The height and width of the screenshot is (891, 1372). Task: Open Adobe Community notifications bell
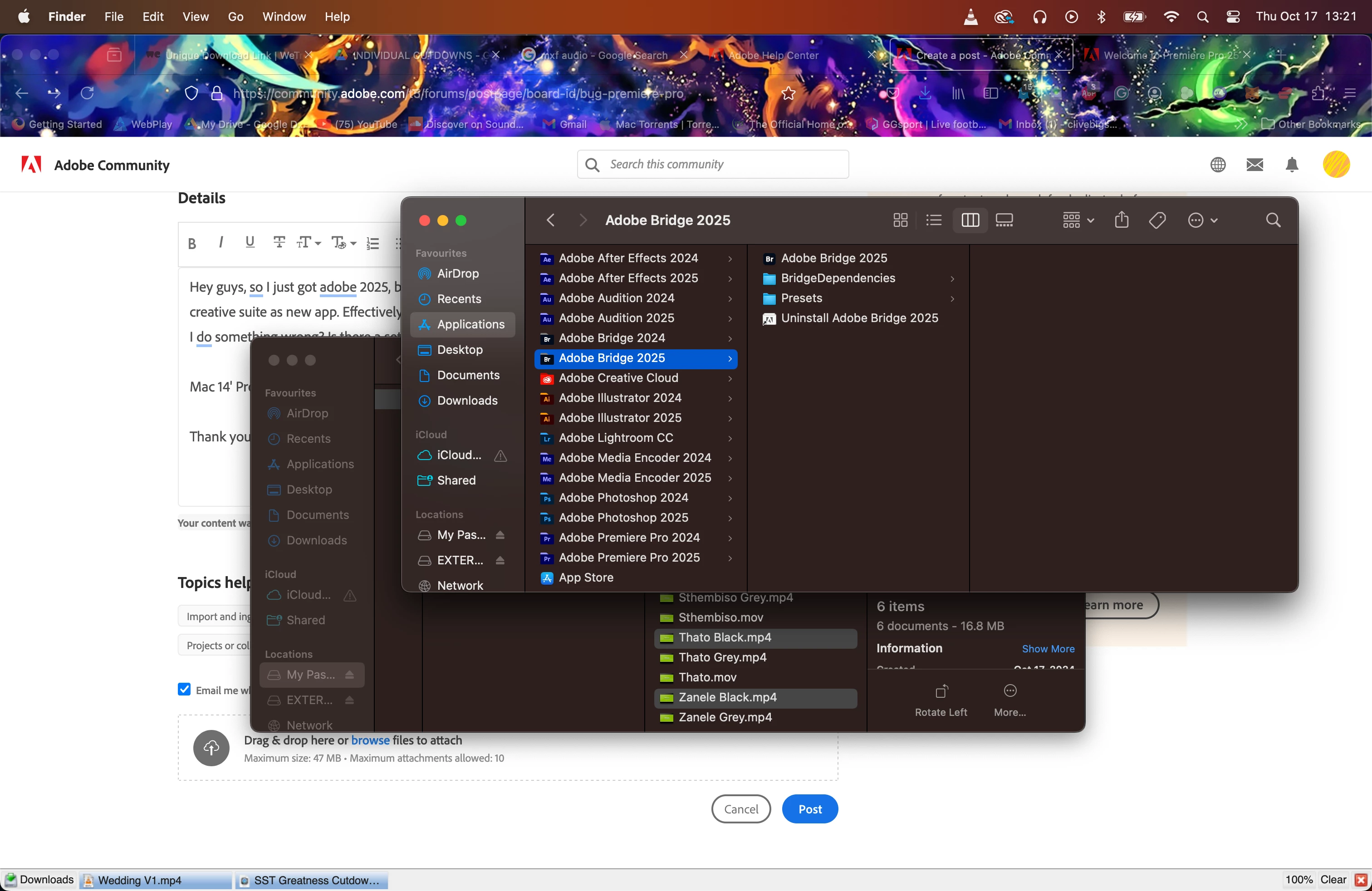point(1291,165)
